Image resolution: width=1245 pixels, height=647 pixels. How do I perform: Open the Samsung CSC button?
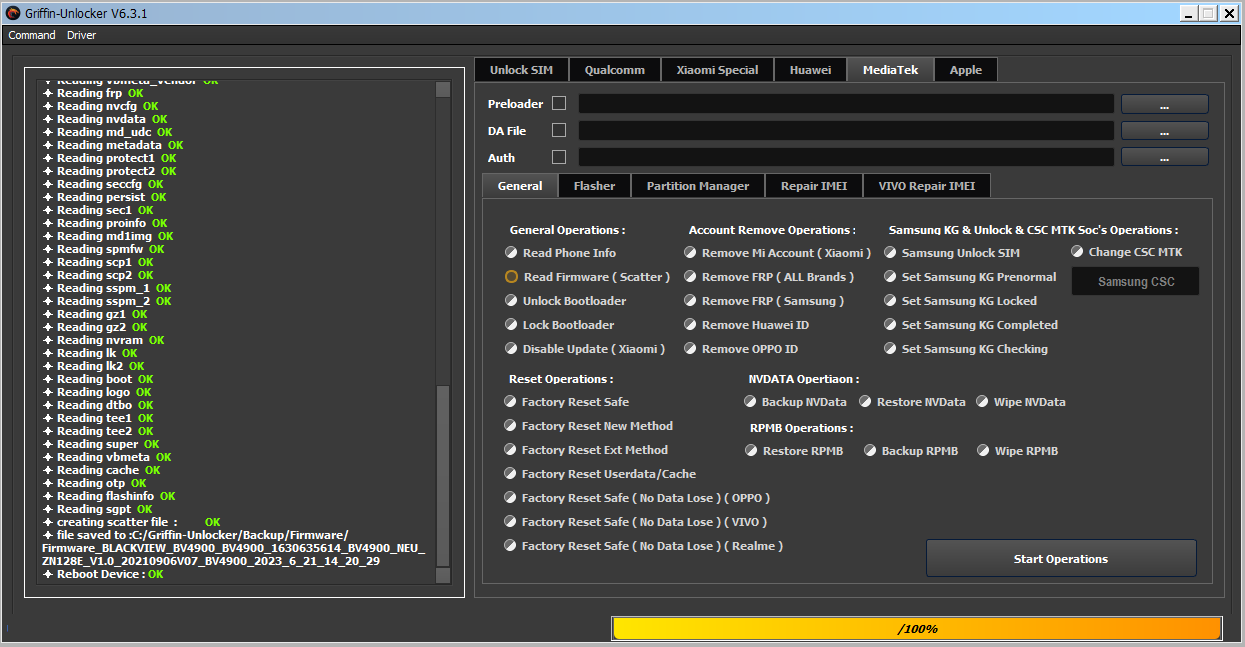click(x=1135, y=282)
